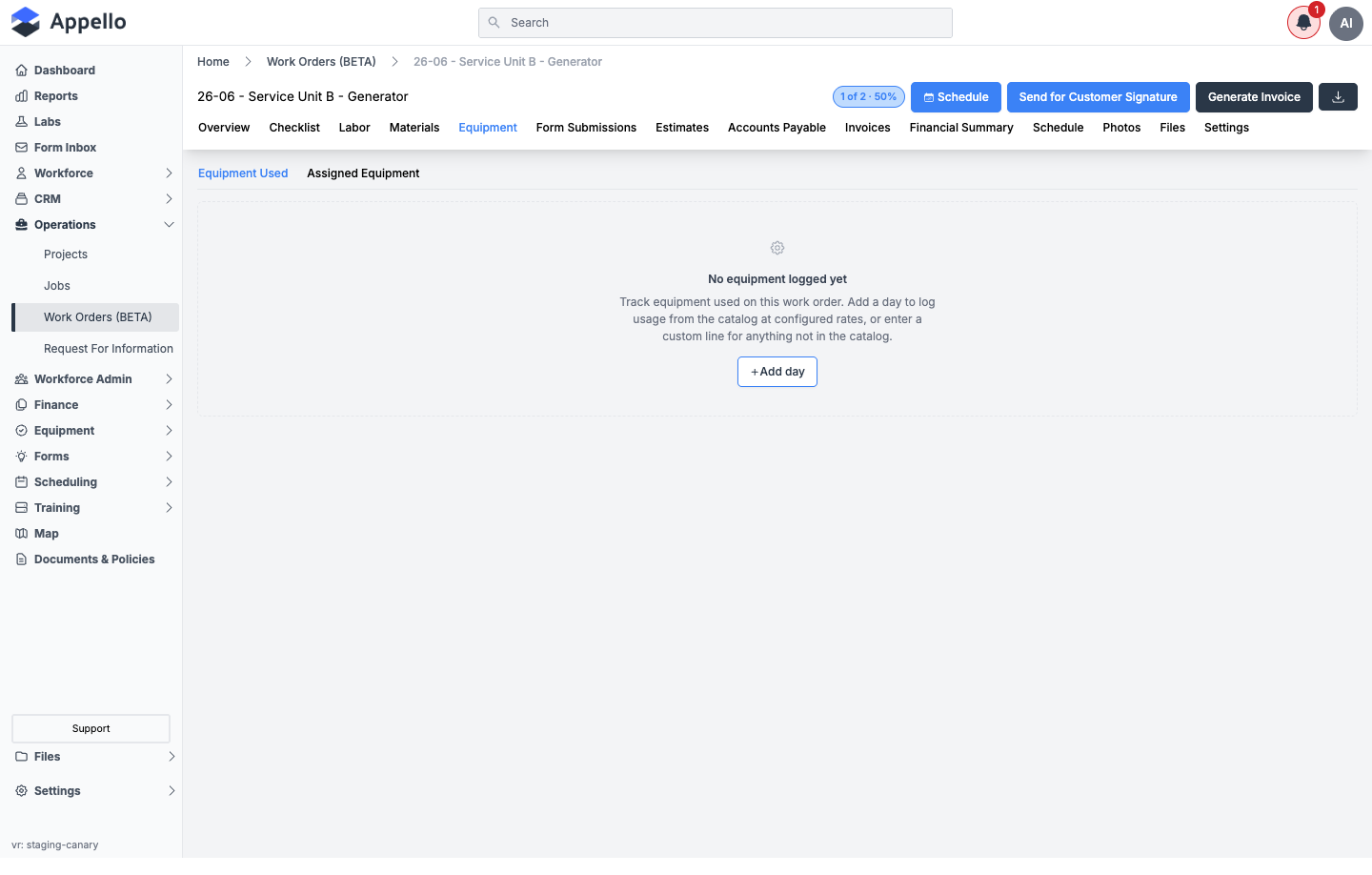
Task: Click the Operations sidebar icon
Action: pyautogui.click(x=21, y=225)
